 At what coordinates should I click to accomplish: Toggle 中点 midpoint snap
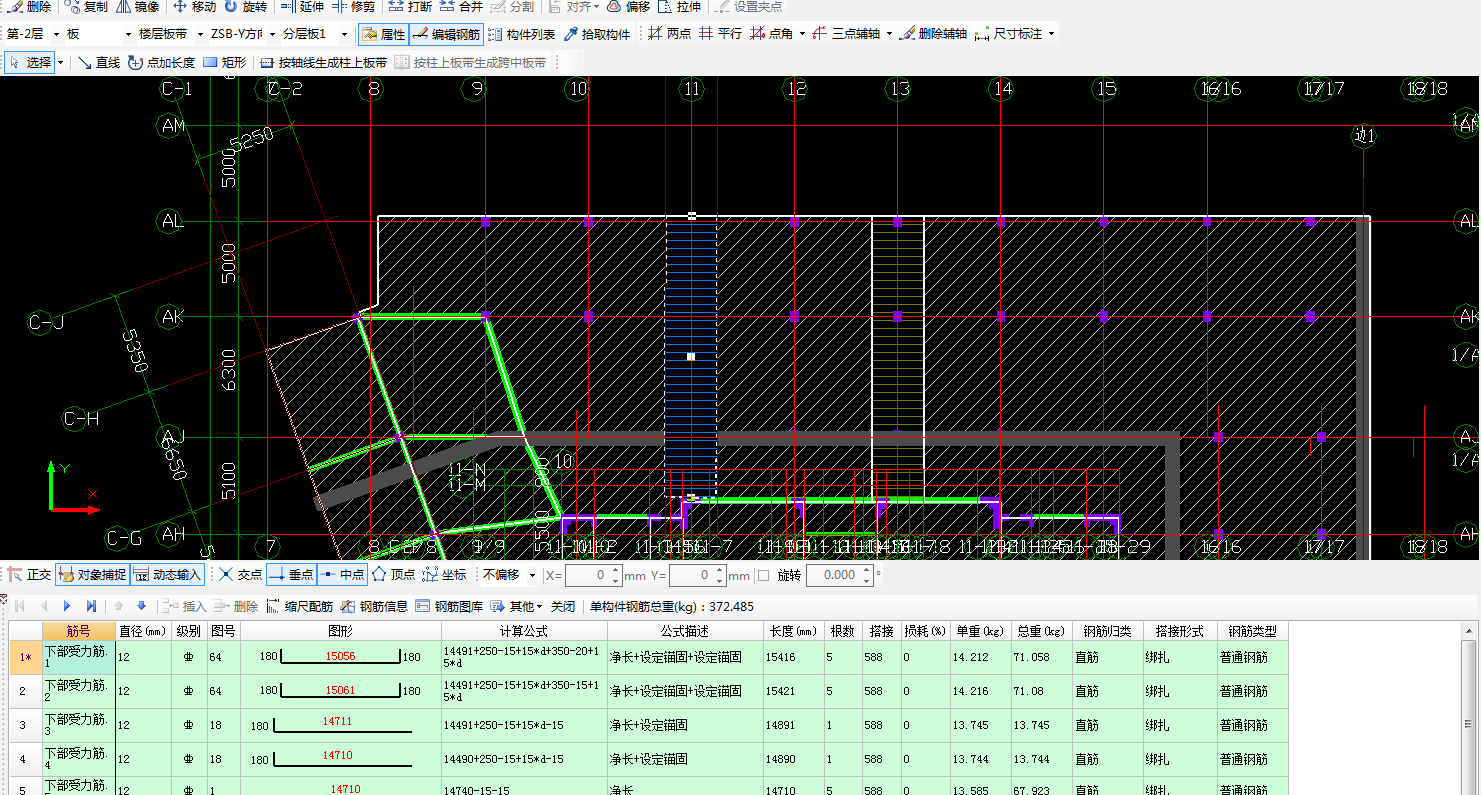click(343, 575)
